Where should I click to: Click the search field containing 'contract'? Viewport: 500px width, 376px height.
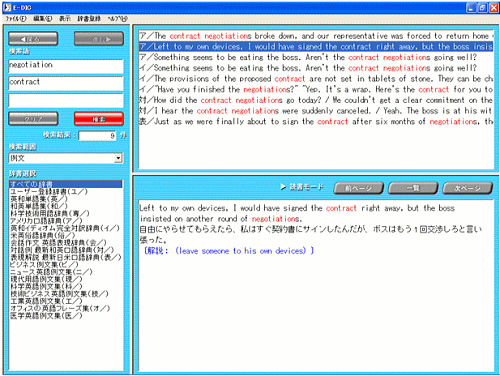coord(66,83)
